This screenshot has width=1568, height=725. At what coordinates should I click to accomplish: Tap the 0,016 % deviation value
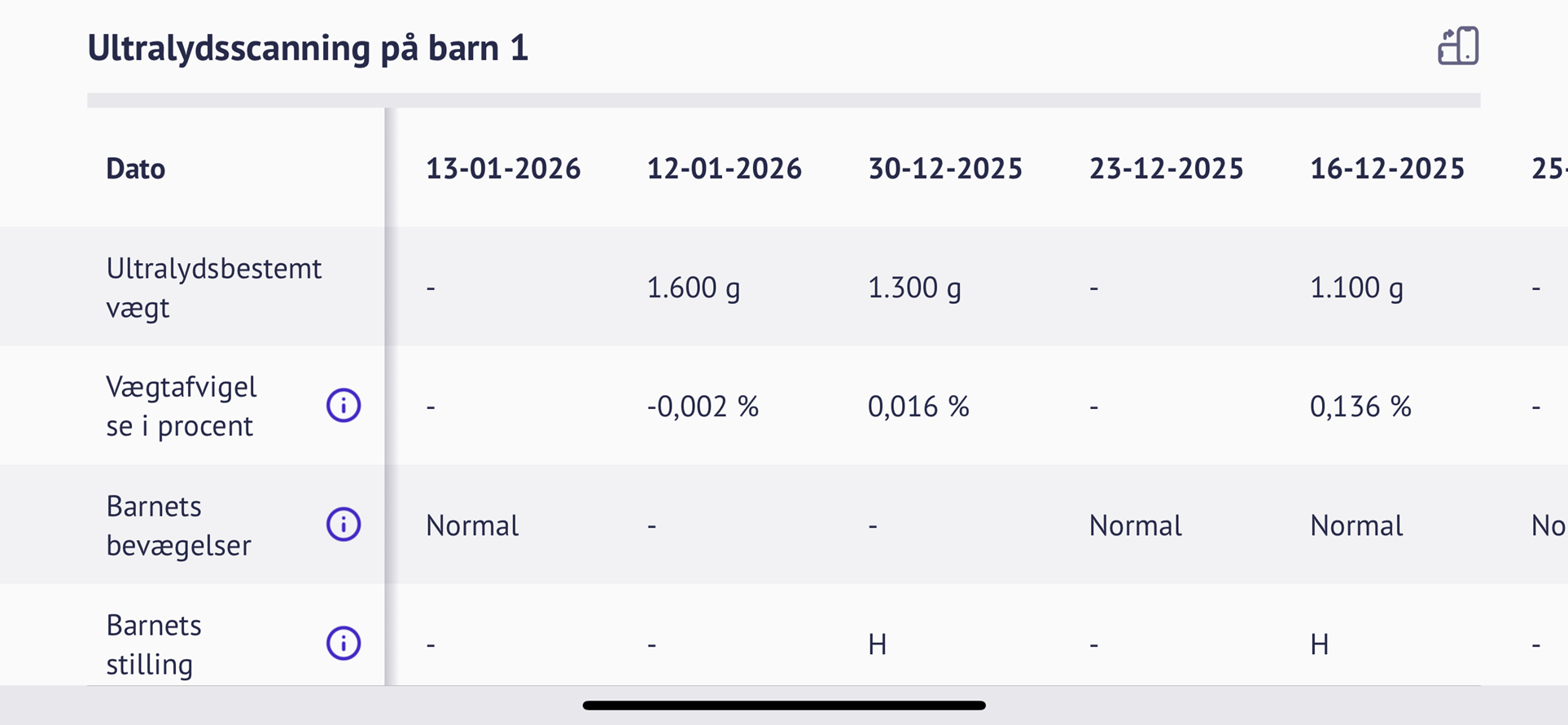pyautogui.click(x=918, y=406)
